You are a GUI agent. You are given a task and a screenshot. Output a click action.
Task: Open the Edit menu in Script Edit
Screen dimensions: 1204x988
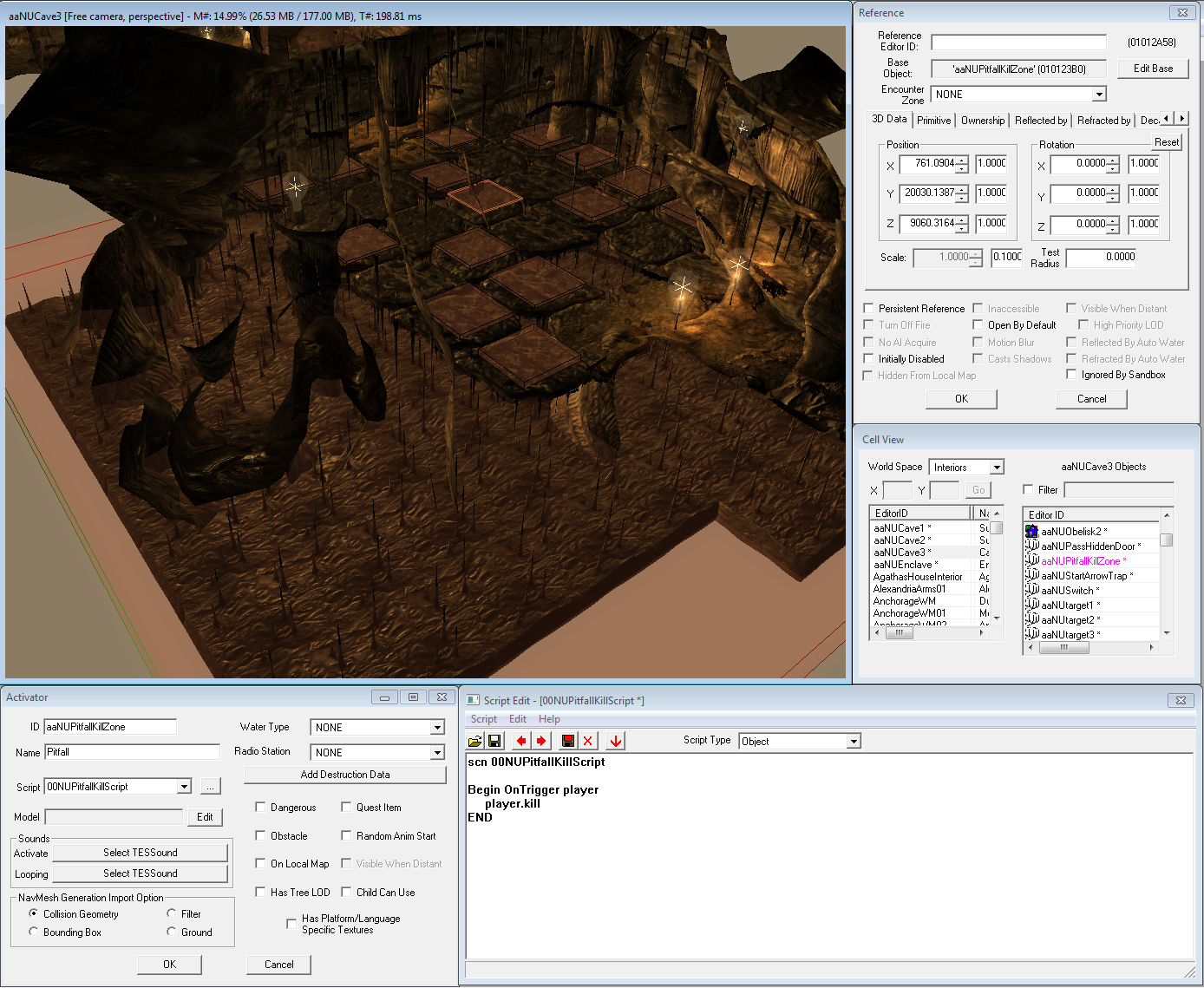point(517,719)
